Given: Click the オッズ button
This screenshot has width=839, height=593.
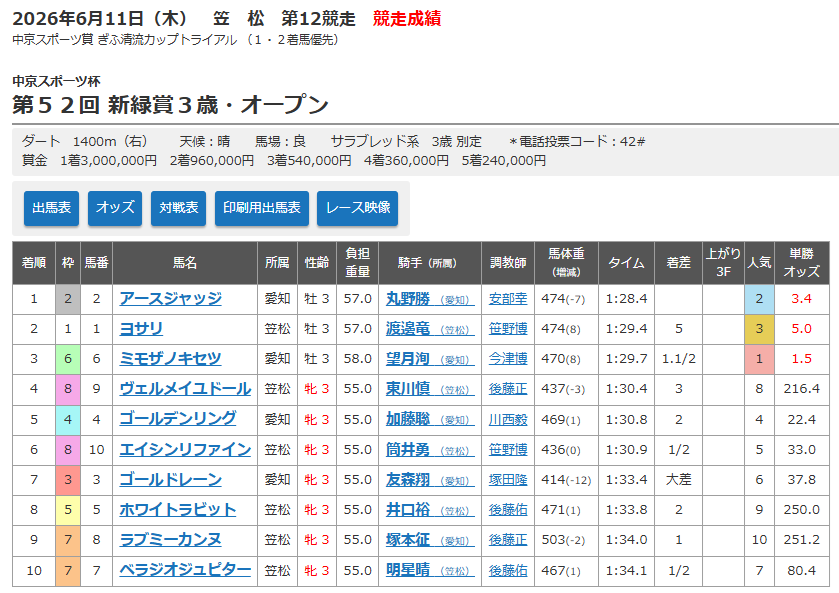Looking at the screenshot, I should click(x=115, y=208).
